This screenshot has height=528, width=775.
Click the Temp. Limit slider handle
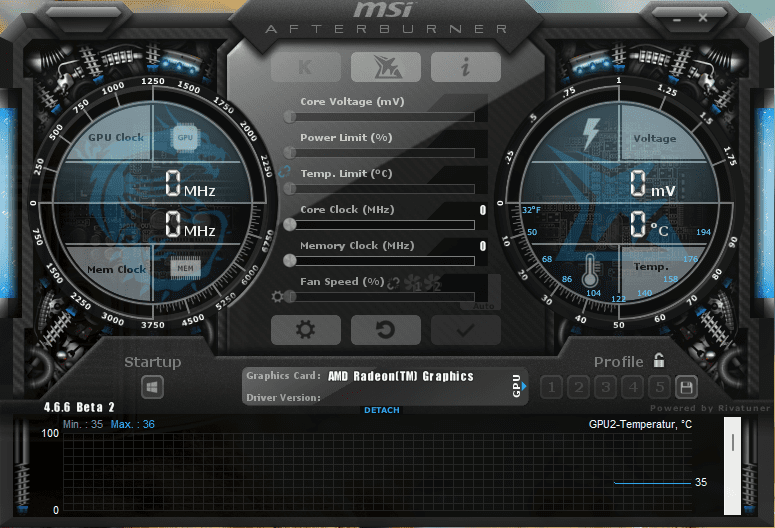coord(290,188)
